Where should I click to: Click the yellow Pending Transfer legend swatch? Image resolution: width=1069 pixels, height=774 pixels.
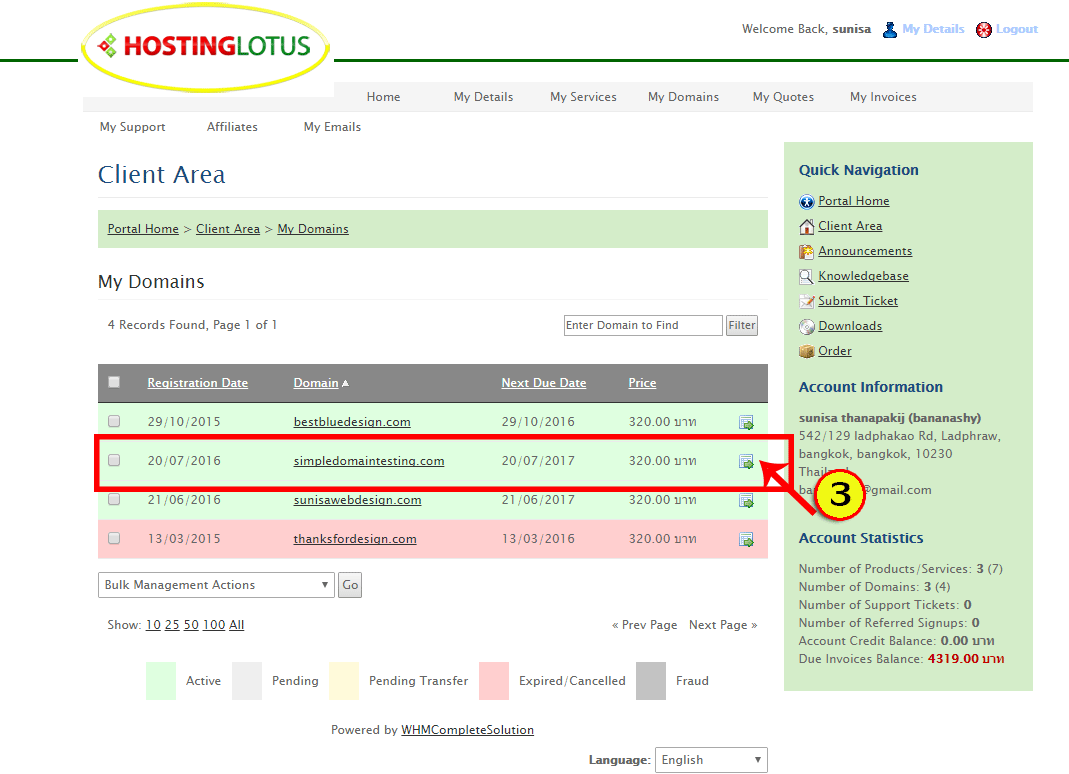click(x=344, y=681)
